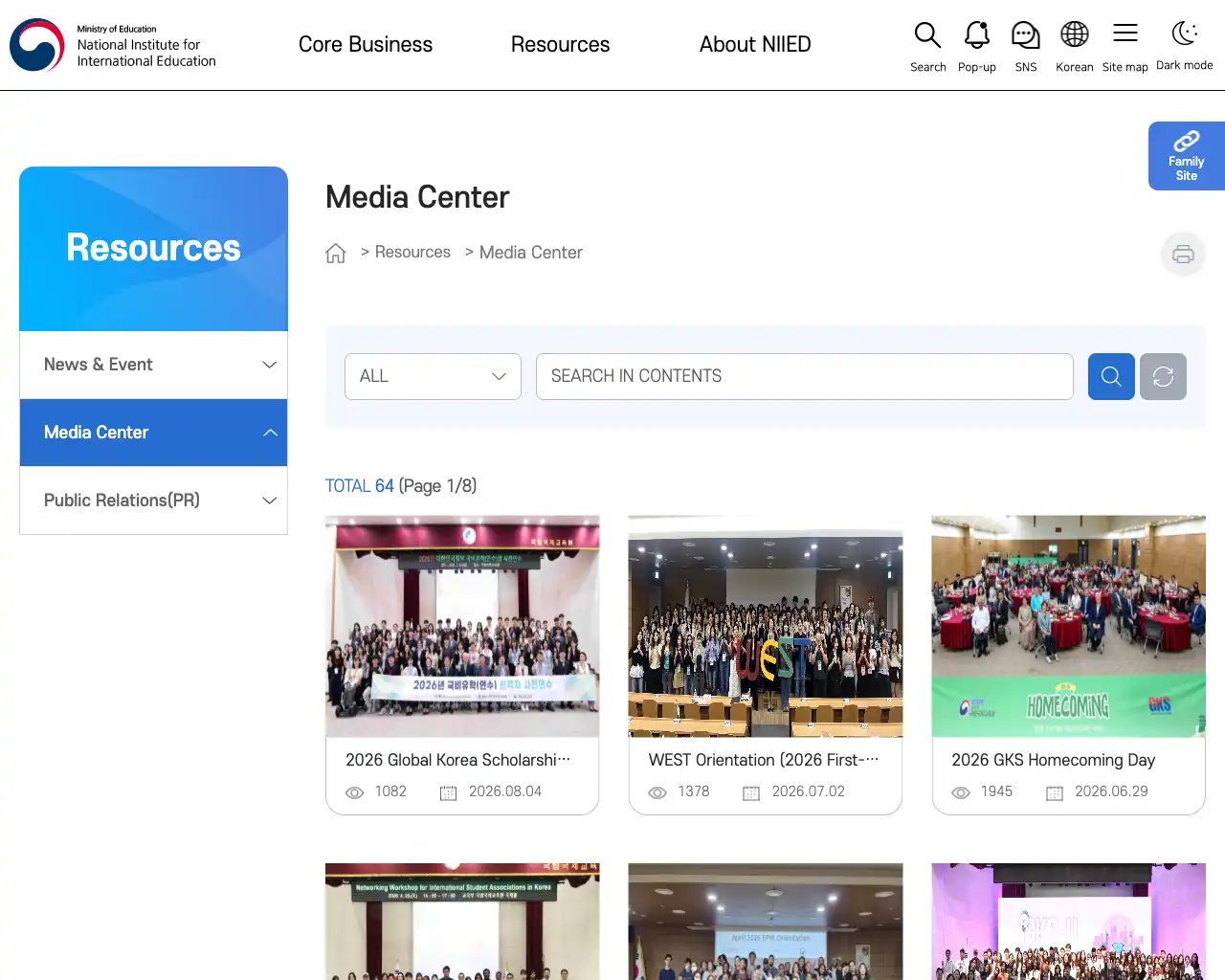1225x980 pixels.
Task: Click the Media Center page heading
Action: coord(417,197)
